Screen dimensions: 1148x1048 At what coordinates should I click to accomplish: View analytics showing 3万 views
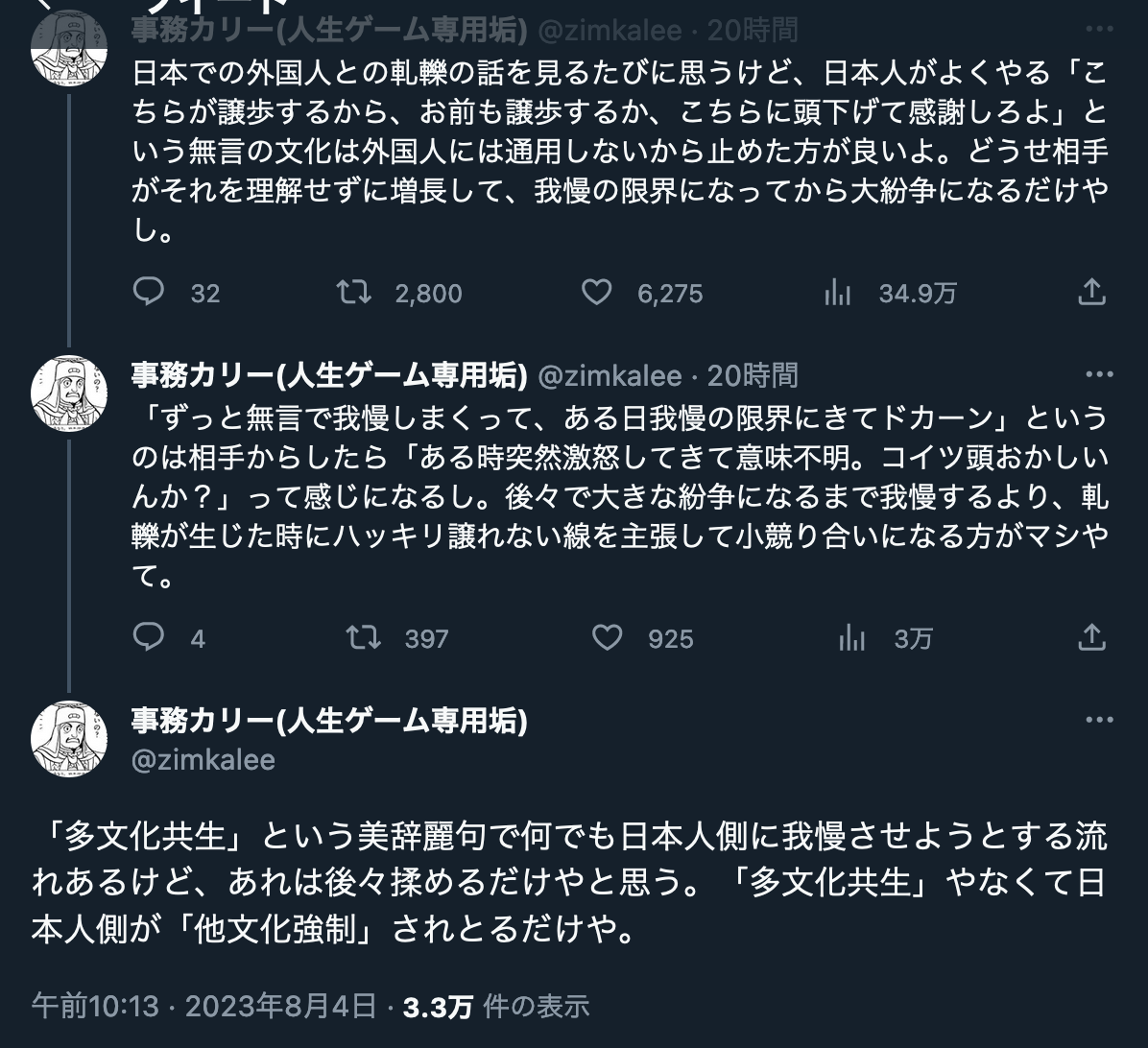(851, 638)
